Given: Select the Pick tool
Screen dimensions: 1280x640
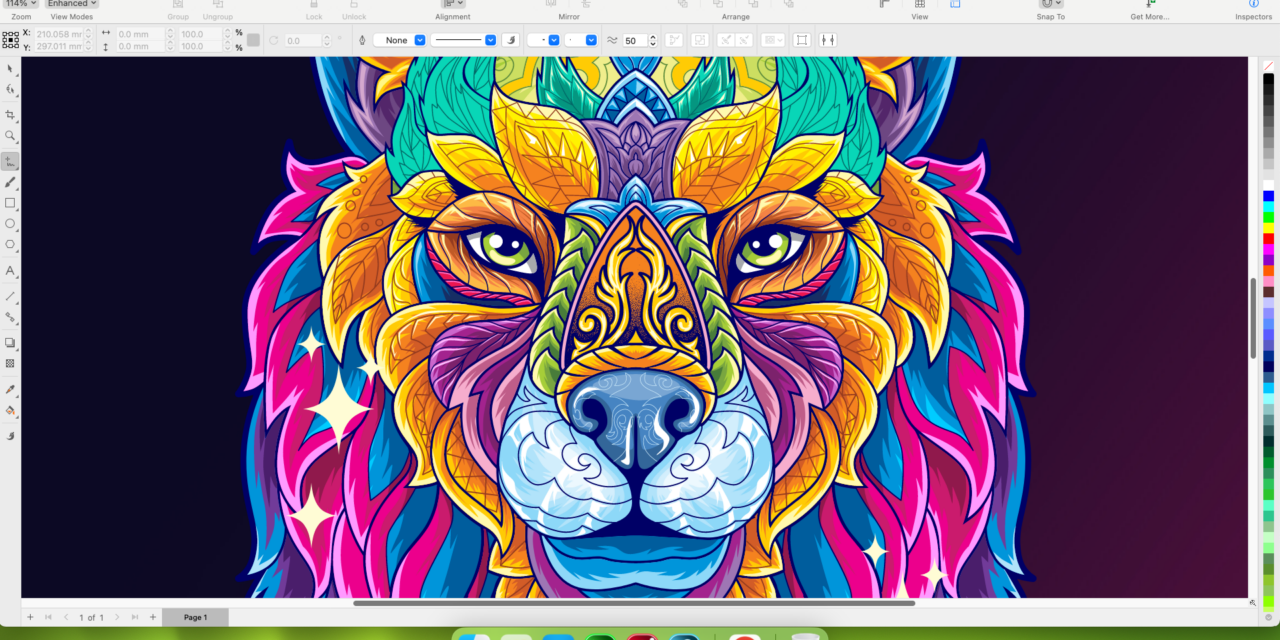Looking at the screenshot, I should click(10, 68).
